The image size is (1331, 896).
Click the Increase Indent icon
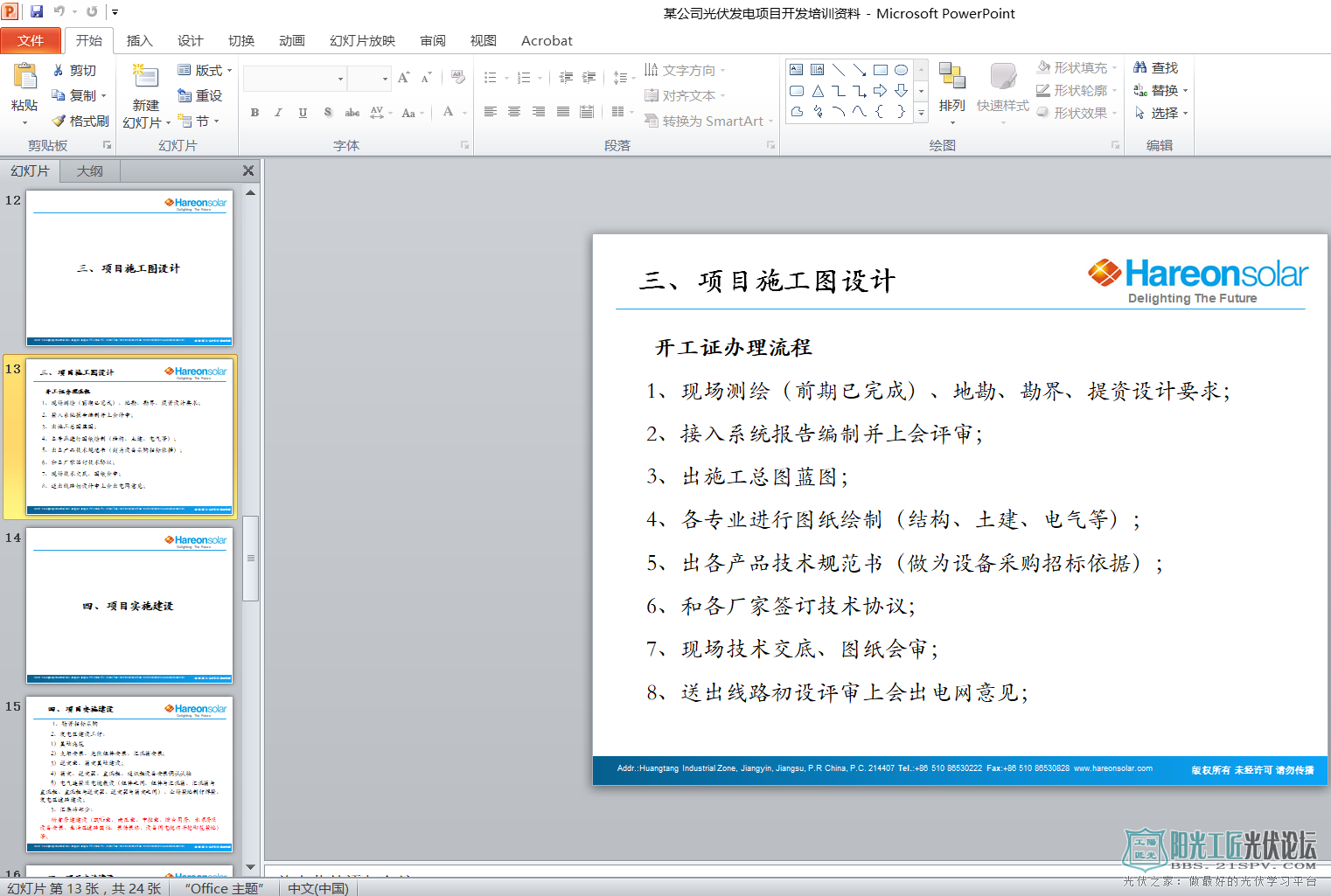click(589, 78)
